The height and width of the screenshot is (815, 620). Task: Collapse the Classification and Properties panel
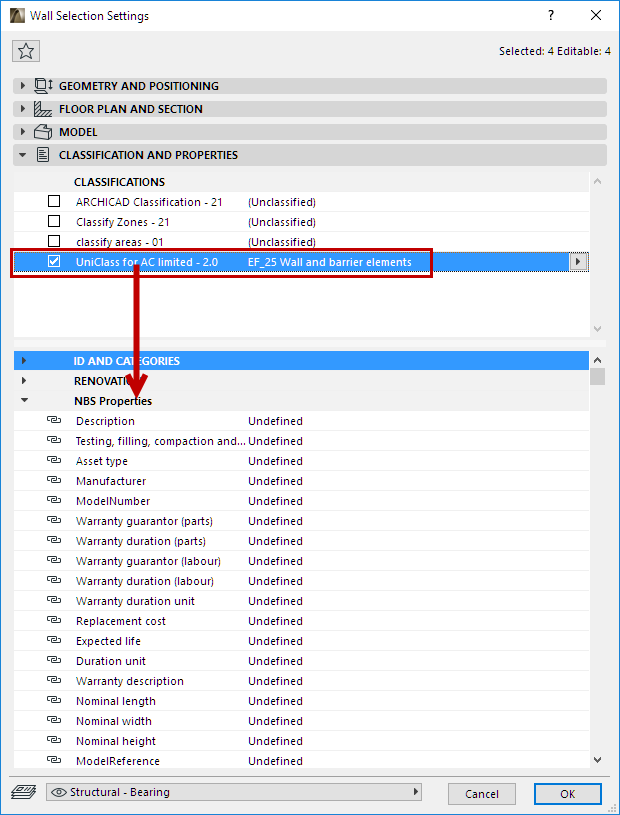[23, 155]
